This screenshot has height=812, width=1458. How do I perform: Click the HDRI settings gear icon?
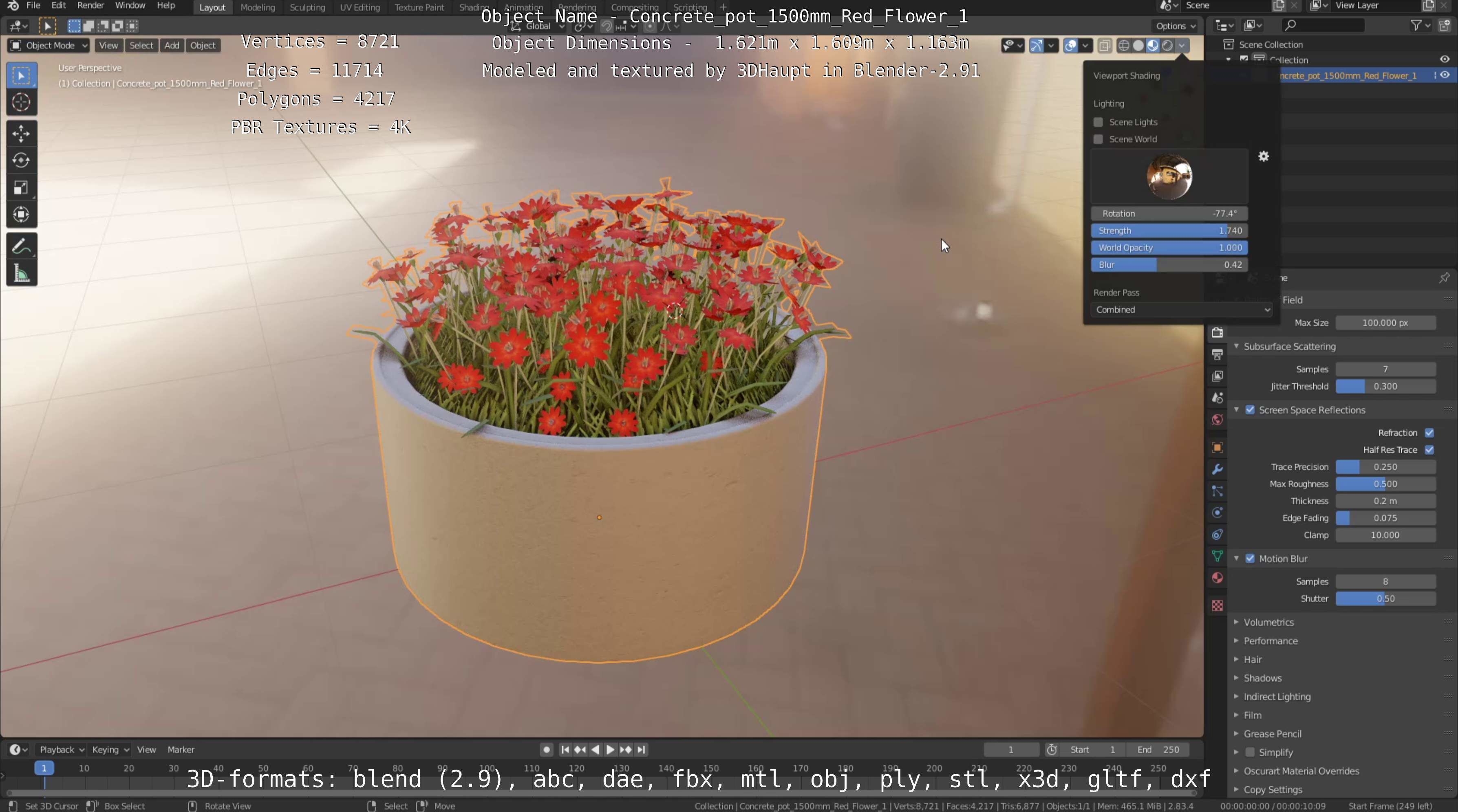(1264, 157)
